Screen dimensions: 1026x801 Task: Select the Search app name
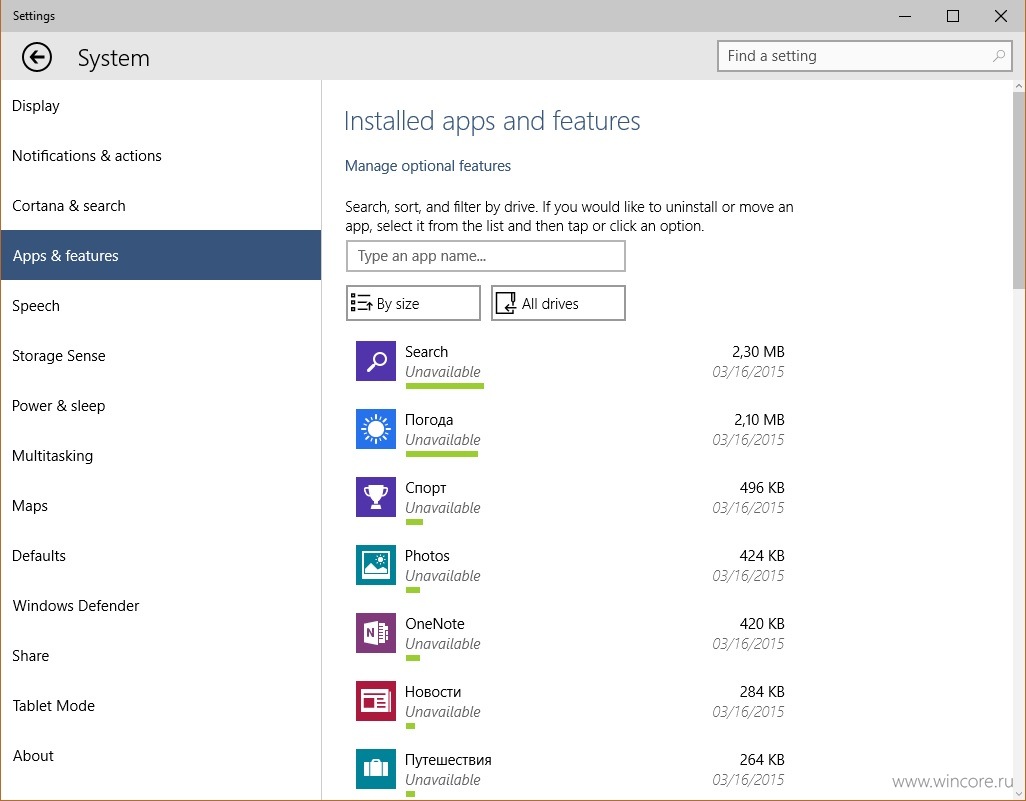pyautogui.click(x=427, y=352)
